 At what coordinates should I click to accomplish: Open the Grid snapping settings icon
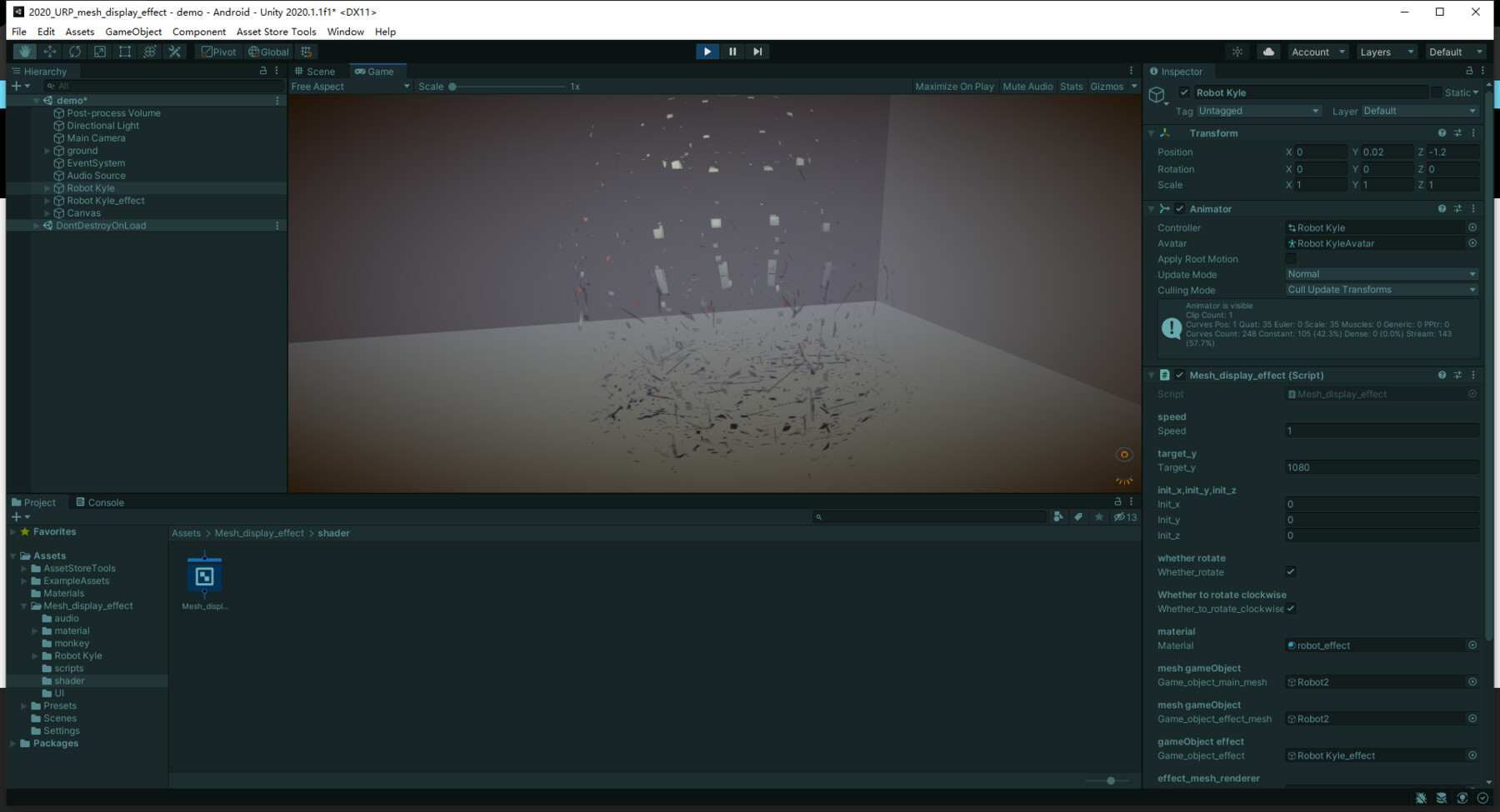click(x=306, y=51)
